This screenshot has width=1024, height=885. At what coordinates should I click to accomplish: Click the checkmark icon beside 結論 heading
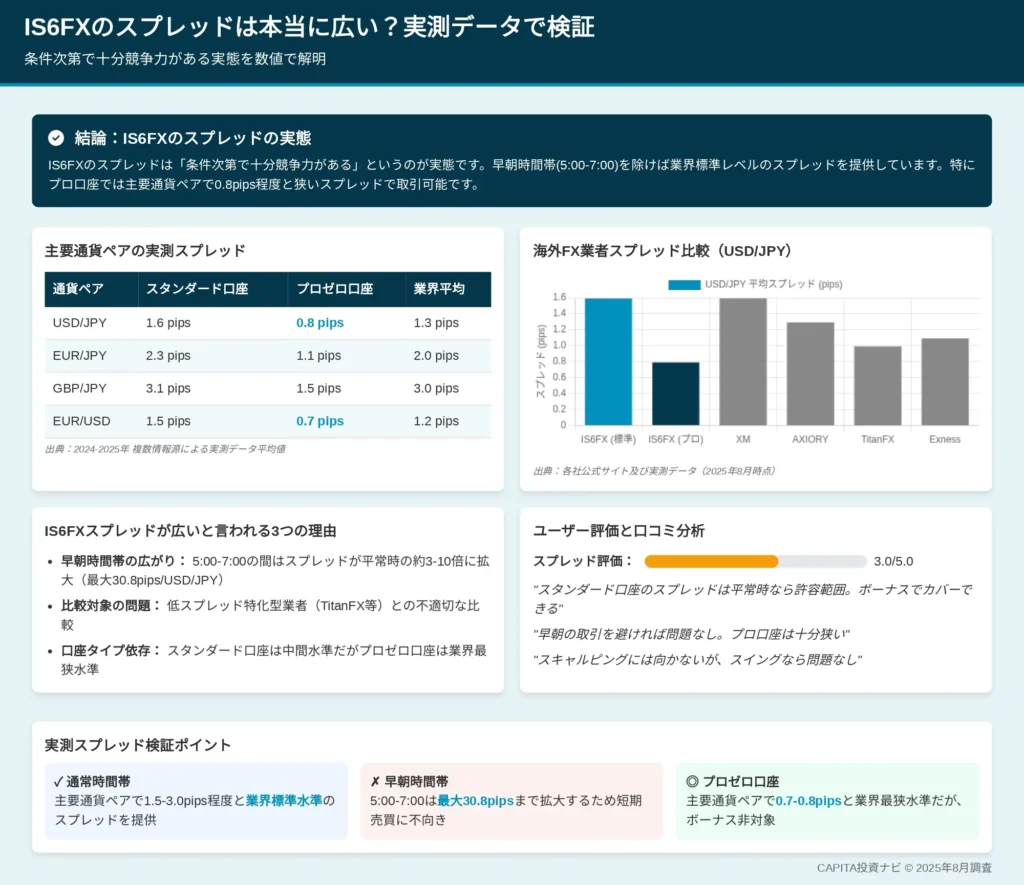tap(56, 138)
